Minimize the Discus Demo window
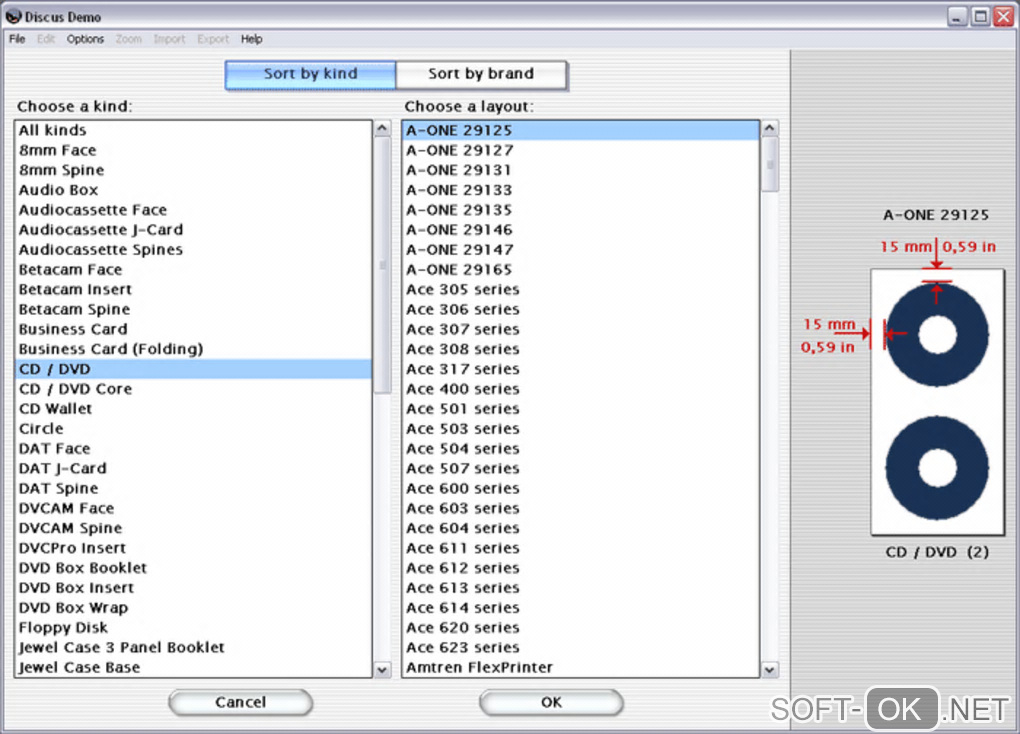Screen dimensions: 1020x734 pyautogui.click(x=956, y=16)
